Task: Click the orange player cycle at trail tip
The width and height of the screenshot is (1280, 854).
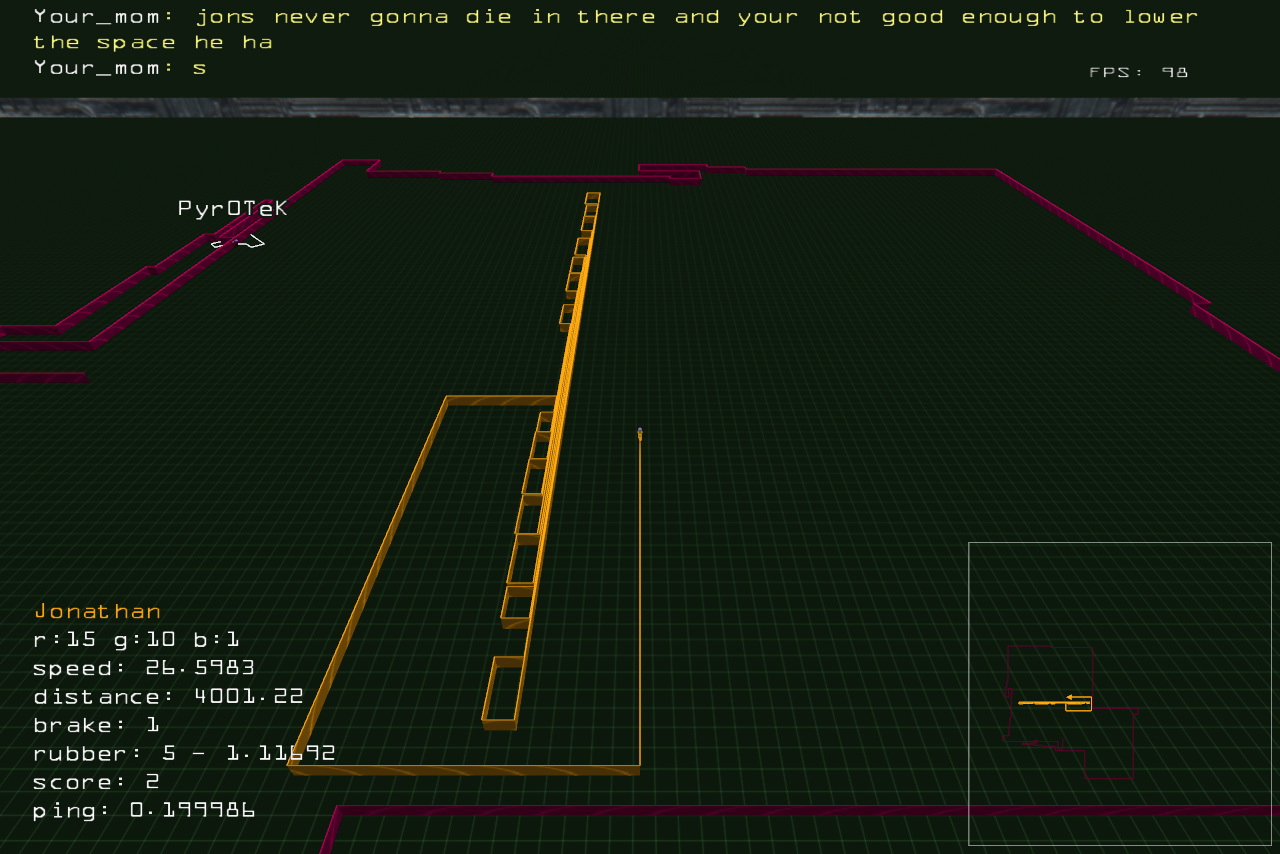Action: tap(640, 434)
